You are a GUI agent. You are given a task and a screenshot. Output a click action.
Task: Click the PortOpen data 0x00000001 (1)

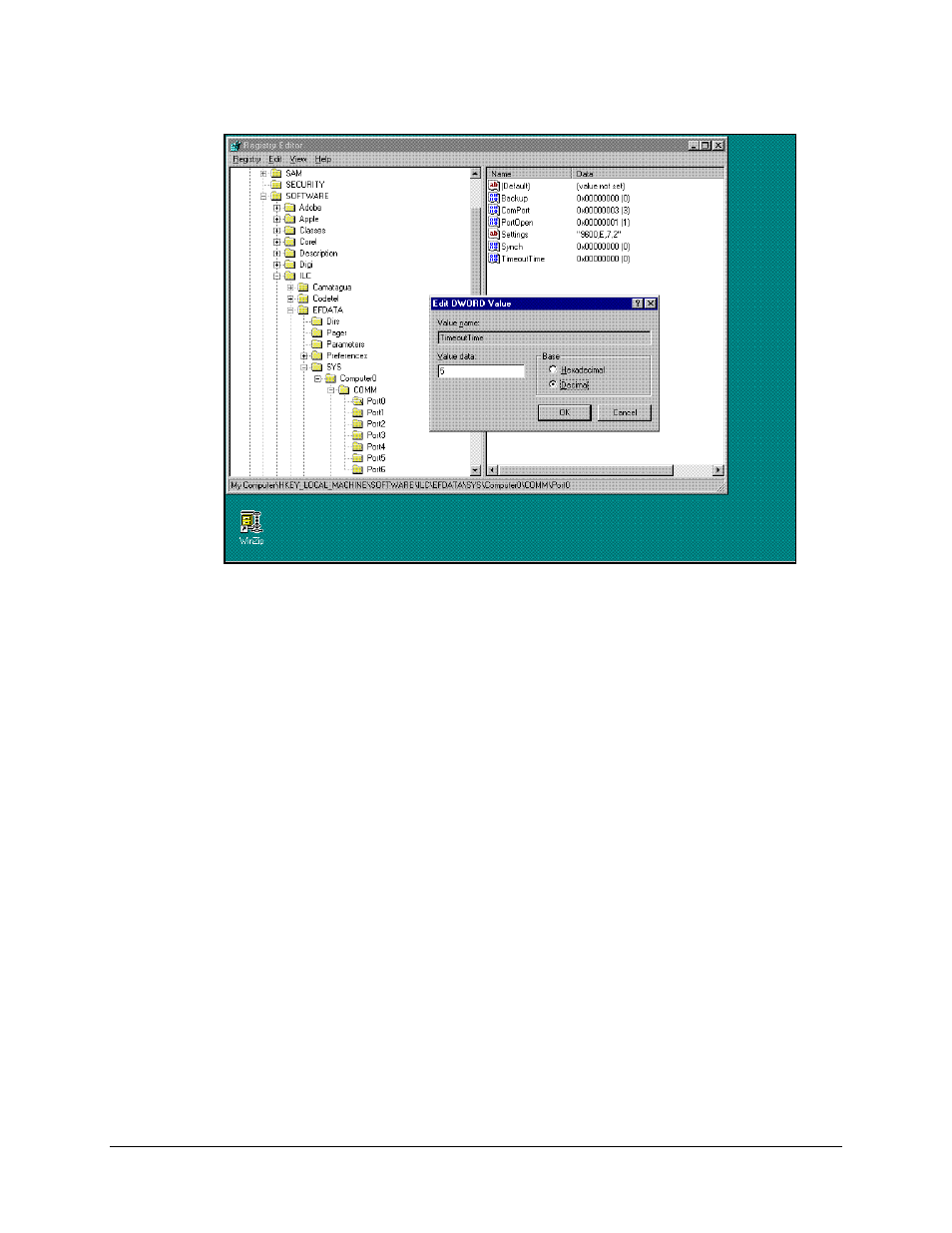click(603, 223)
